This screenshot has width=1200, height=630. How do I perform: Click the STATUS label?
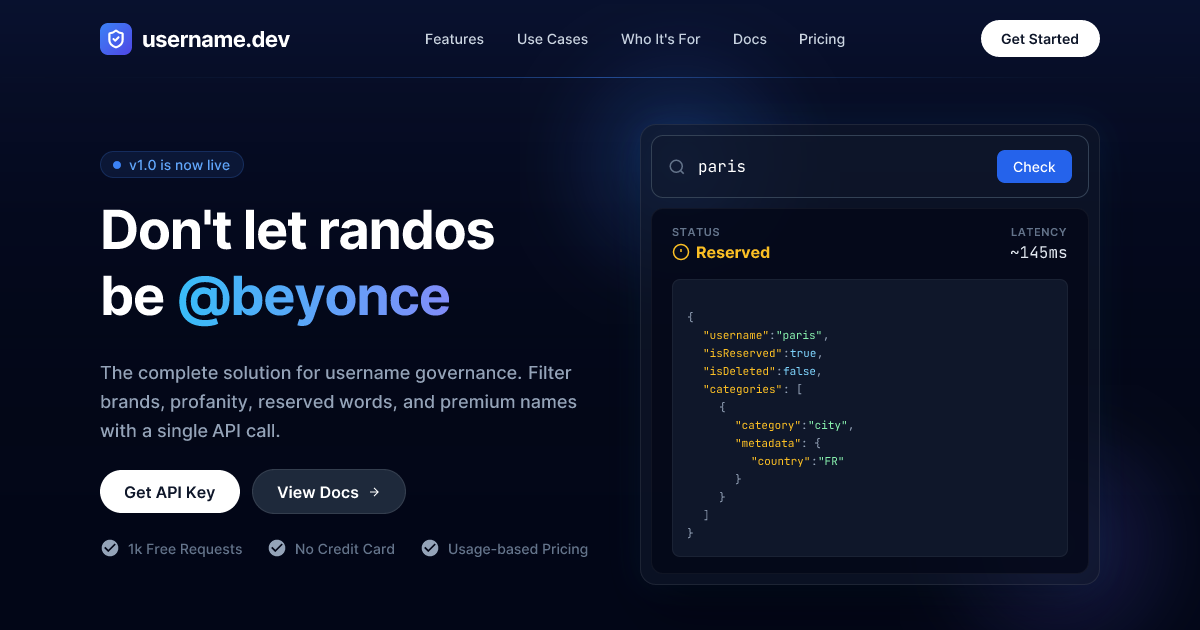tap(696, 232)
